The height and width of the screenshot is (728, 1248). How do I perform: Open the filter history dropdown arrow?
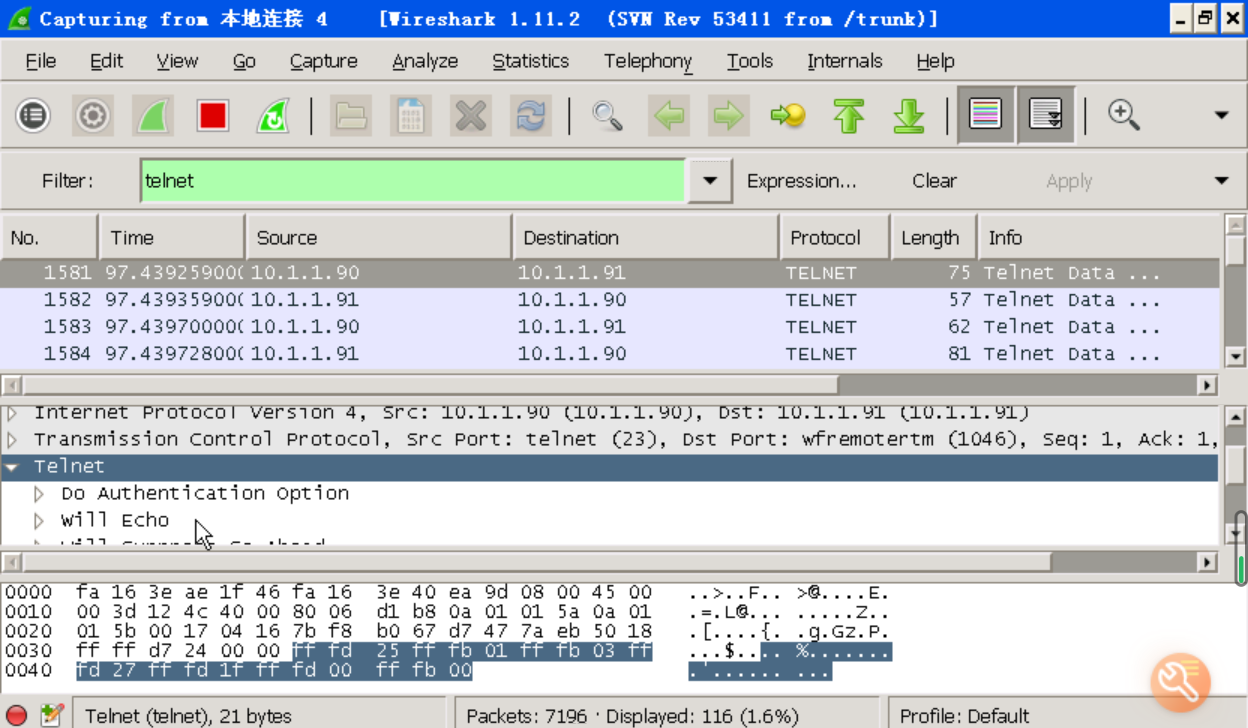tap(710, 181)
